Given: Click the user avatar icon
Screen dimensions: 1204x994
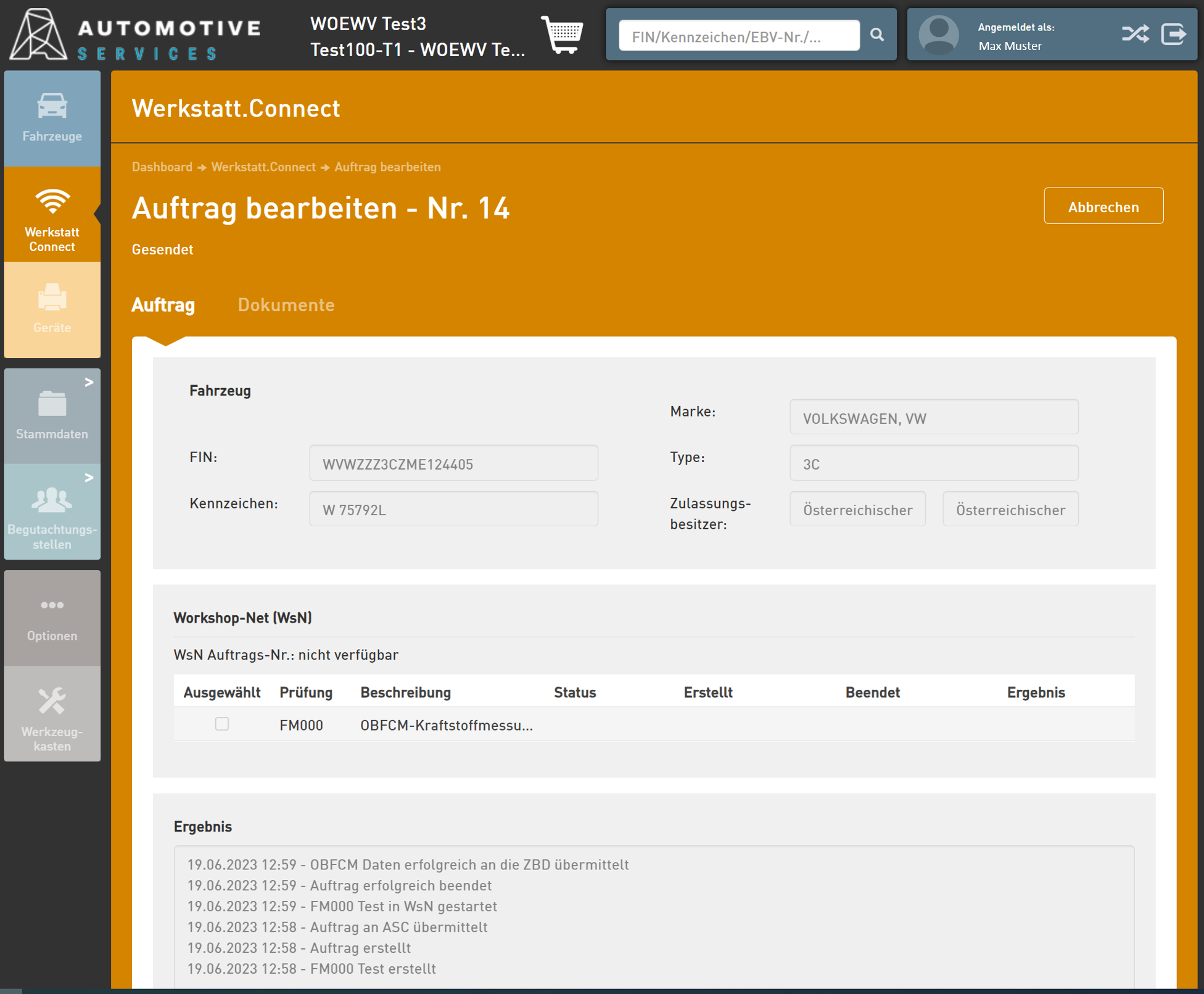Looking at the screenshot, I should coord(938,35).
